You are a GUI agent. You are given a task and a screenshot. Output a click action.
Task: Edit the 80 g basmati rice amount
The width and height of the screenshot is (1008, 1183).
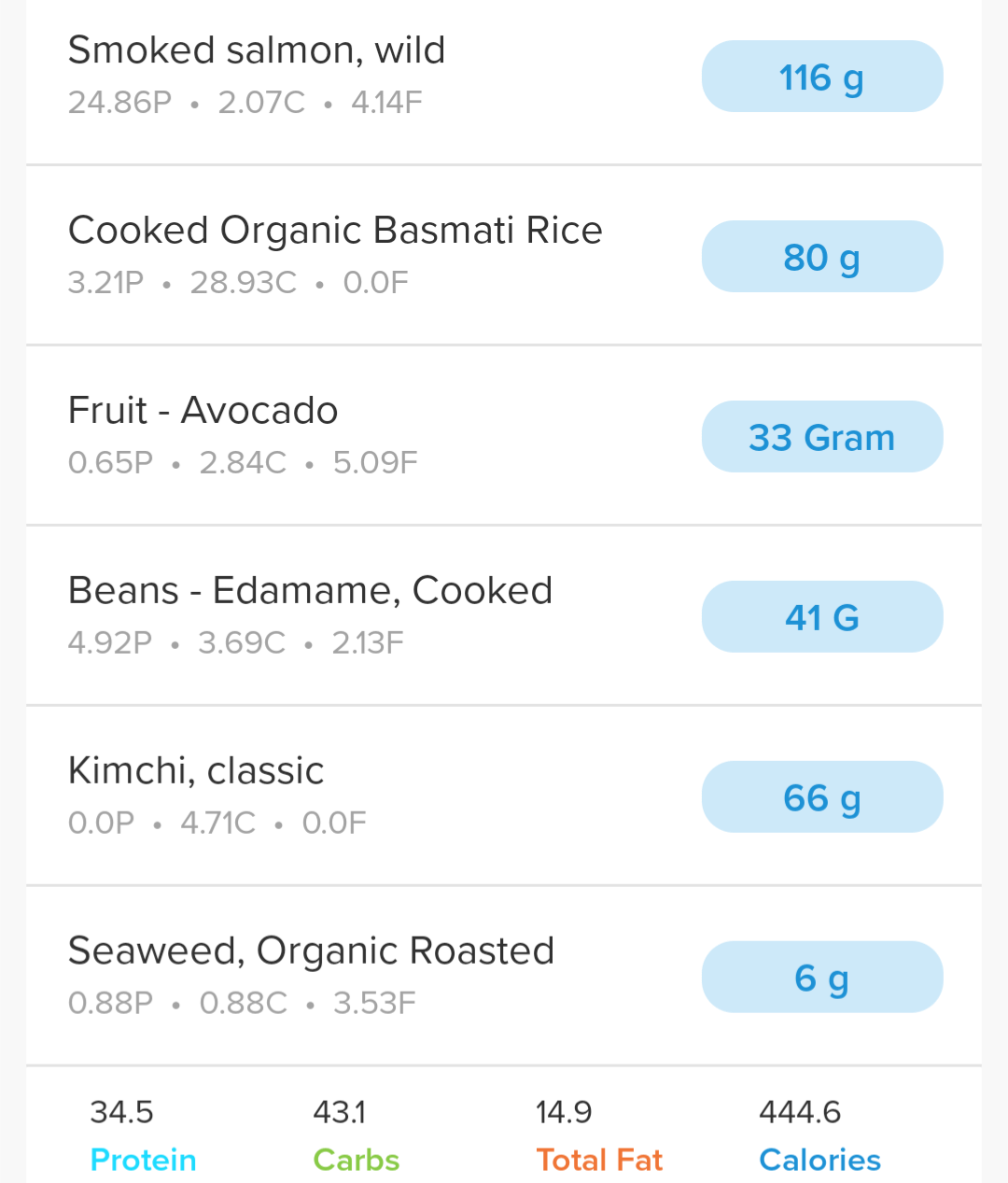pyautogui.click(x=821, y=258)
